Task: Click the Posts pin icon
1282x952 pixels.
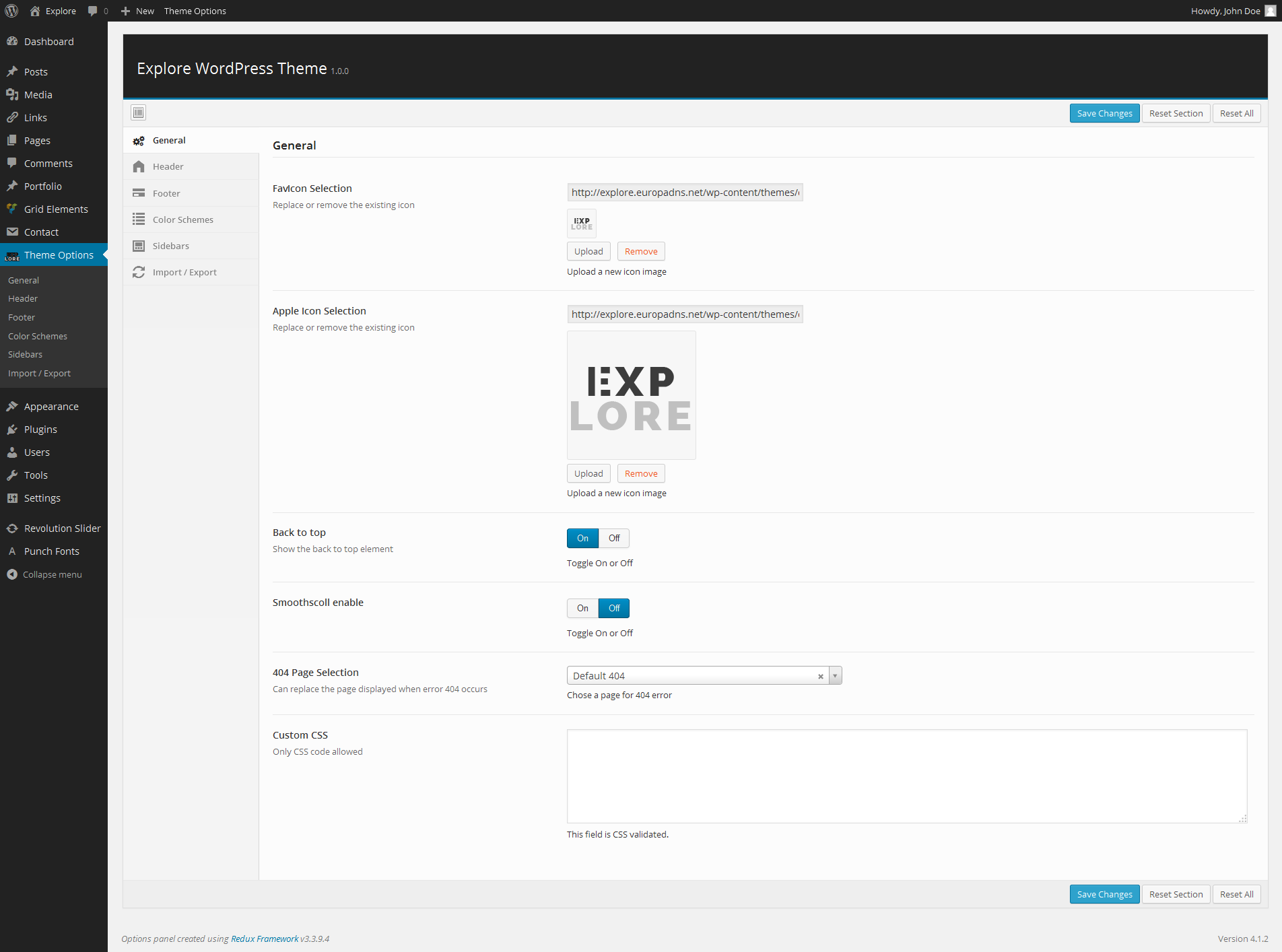Action: tap(12, 71)
